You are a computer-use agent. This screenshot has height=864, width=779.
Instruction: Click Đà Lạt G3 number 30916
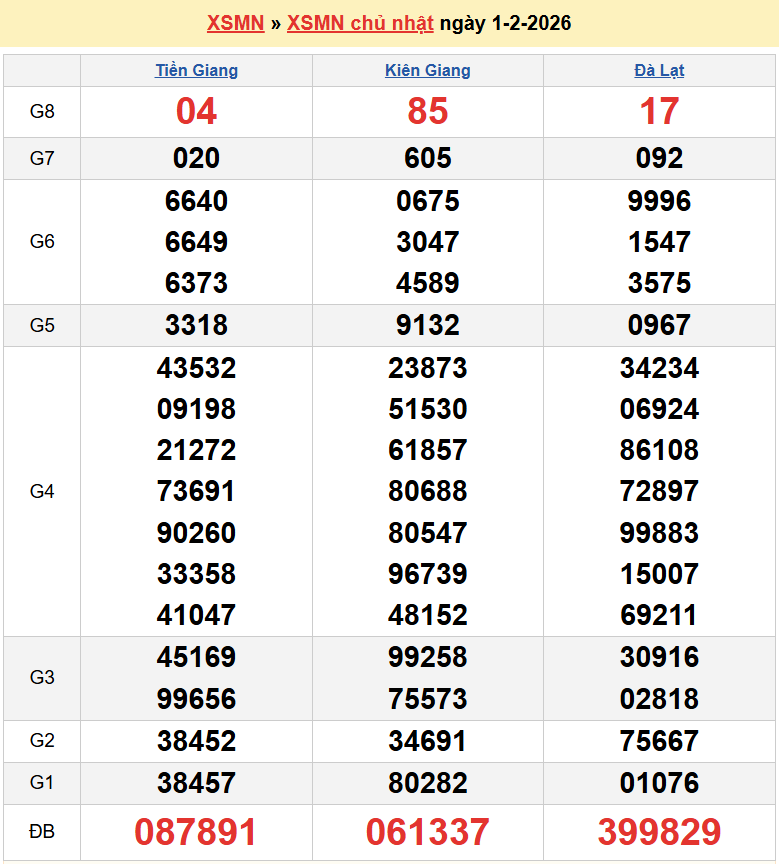point(659,657)
